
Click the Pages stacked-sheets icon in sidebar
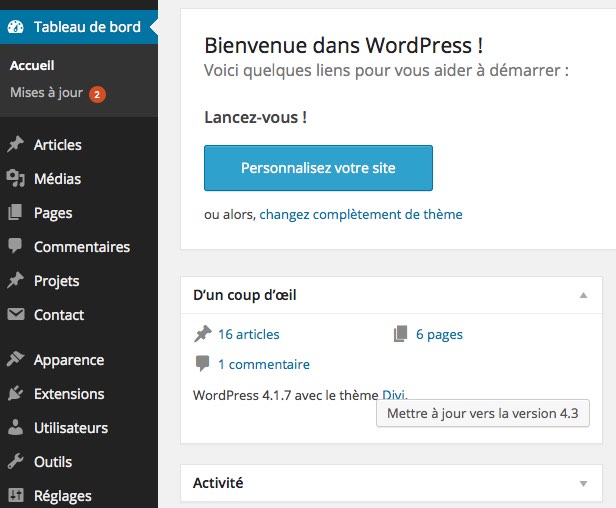point(15,212)
